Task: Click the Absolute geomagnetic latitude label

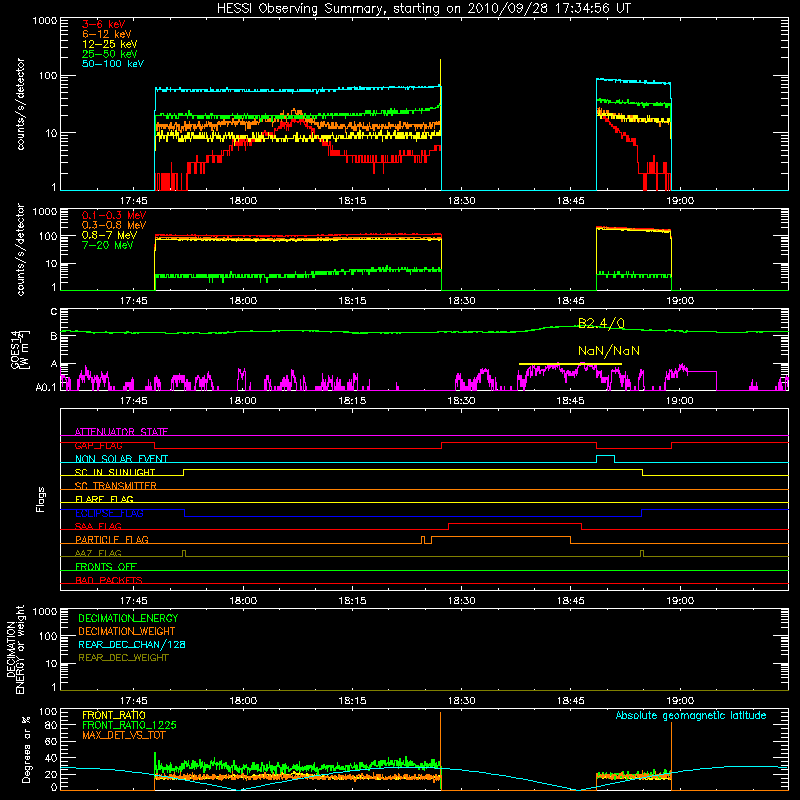Action: coord(691,715)
